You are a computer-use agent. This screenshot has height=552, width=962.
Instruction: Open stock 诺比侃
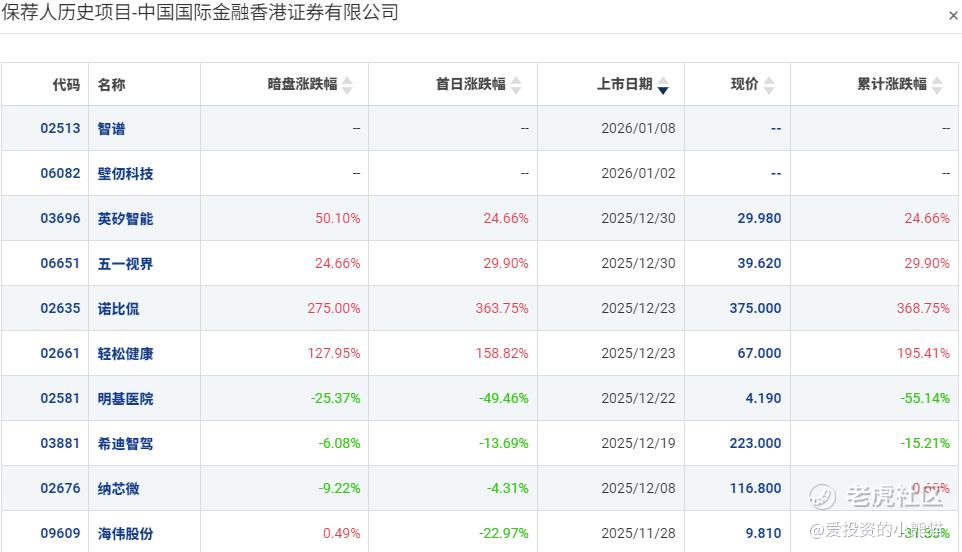pos(118,309)
